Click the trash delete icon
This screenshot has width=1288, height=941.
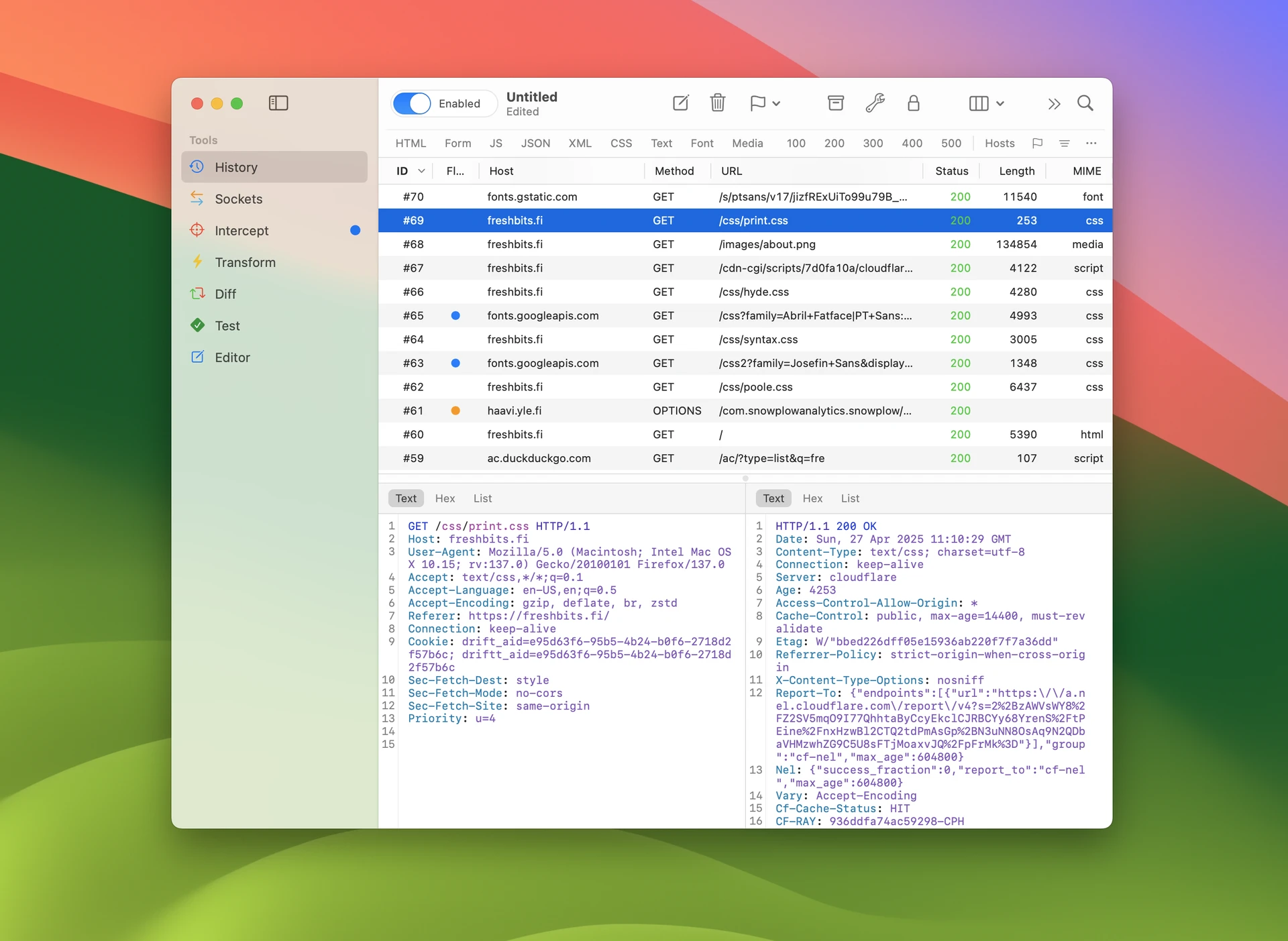718,103
